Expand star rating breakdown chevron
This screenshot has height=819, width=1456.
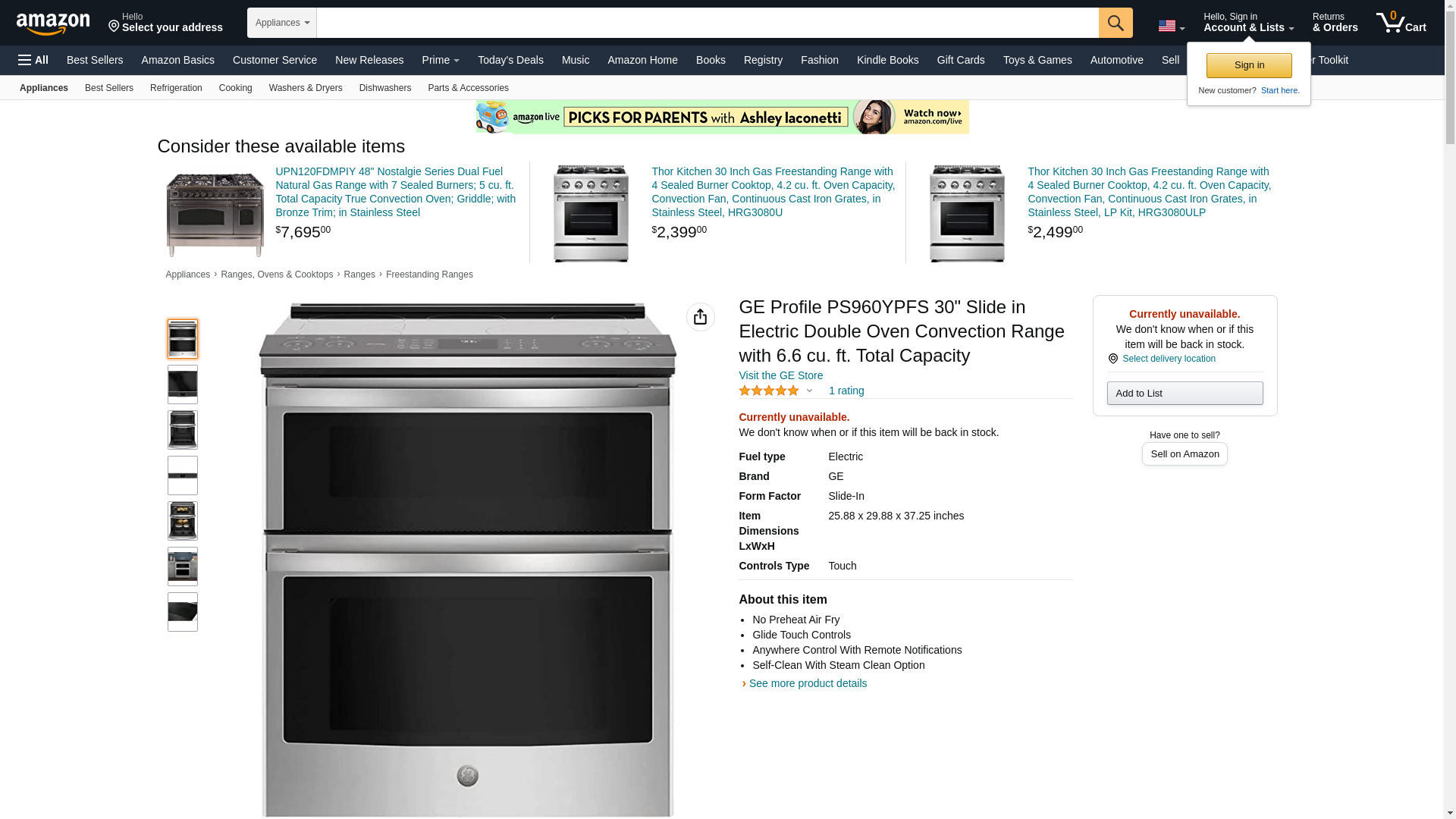pyautogui.click(x=809, y=391)
